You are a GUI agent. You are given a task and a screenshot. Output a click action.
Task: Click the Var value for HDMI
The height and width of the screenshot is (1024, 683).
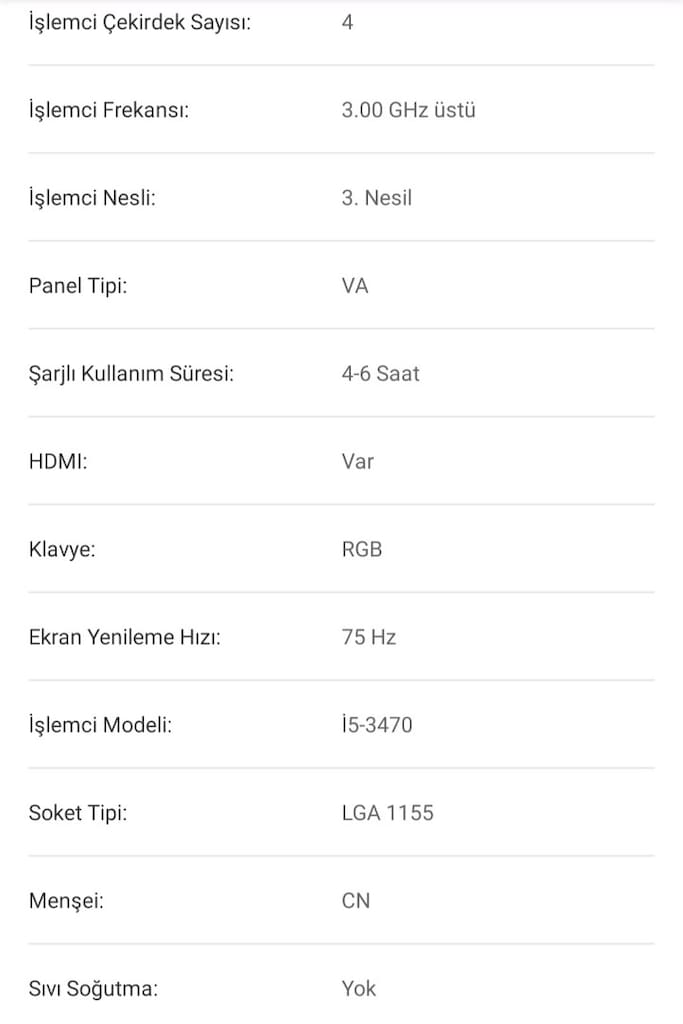tap(358, 462)
